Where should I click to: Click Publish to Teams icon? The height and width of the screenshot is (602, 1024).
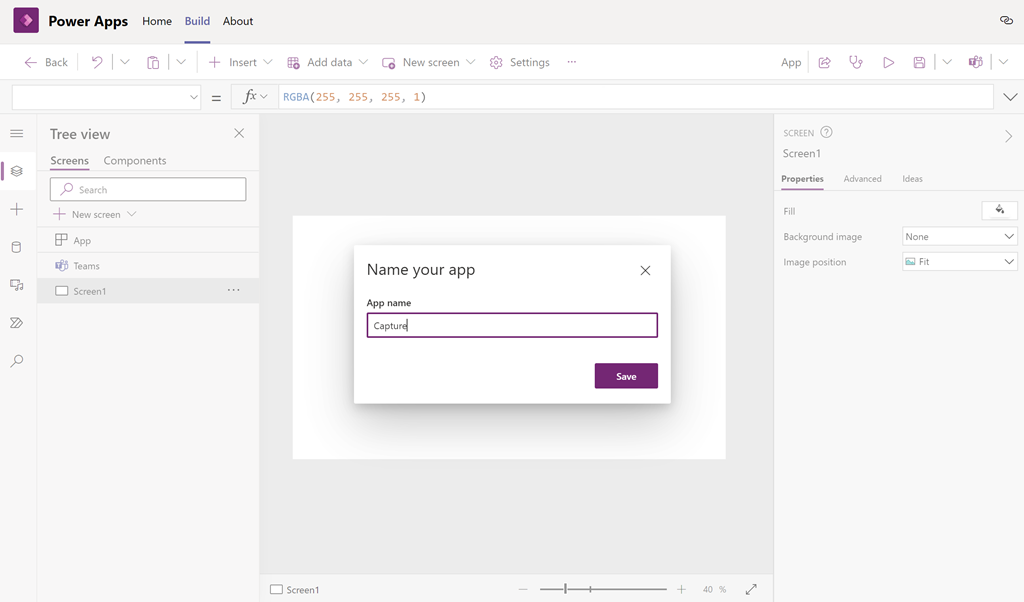(975, 62)
